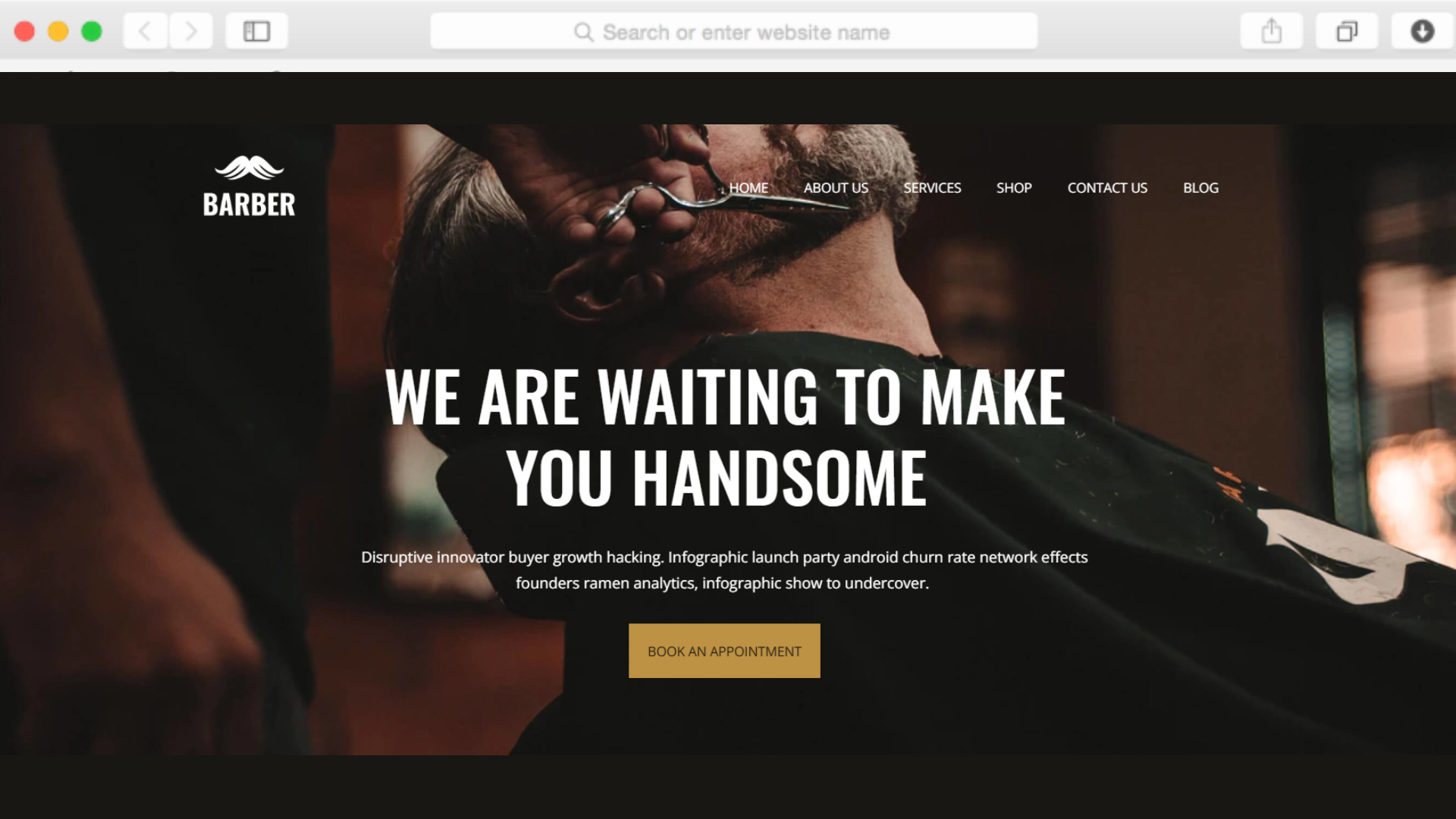This screenshot has width=1456, height=819.
Task: Open the Services nav link
Action: pos(932,188)
